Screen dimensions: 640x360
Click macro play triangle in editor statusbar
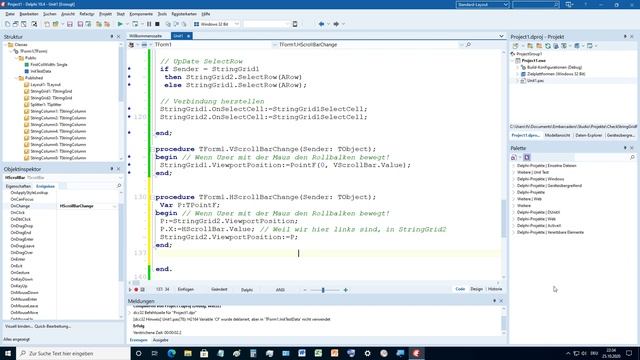(x=130, y=289)
